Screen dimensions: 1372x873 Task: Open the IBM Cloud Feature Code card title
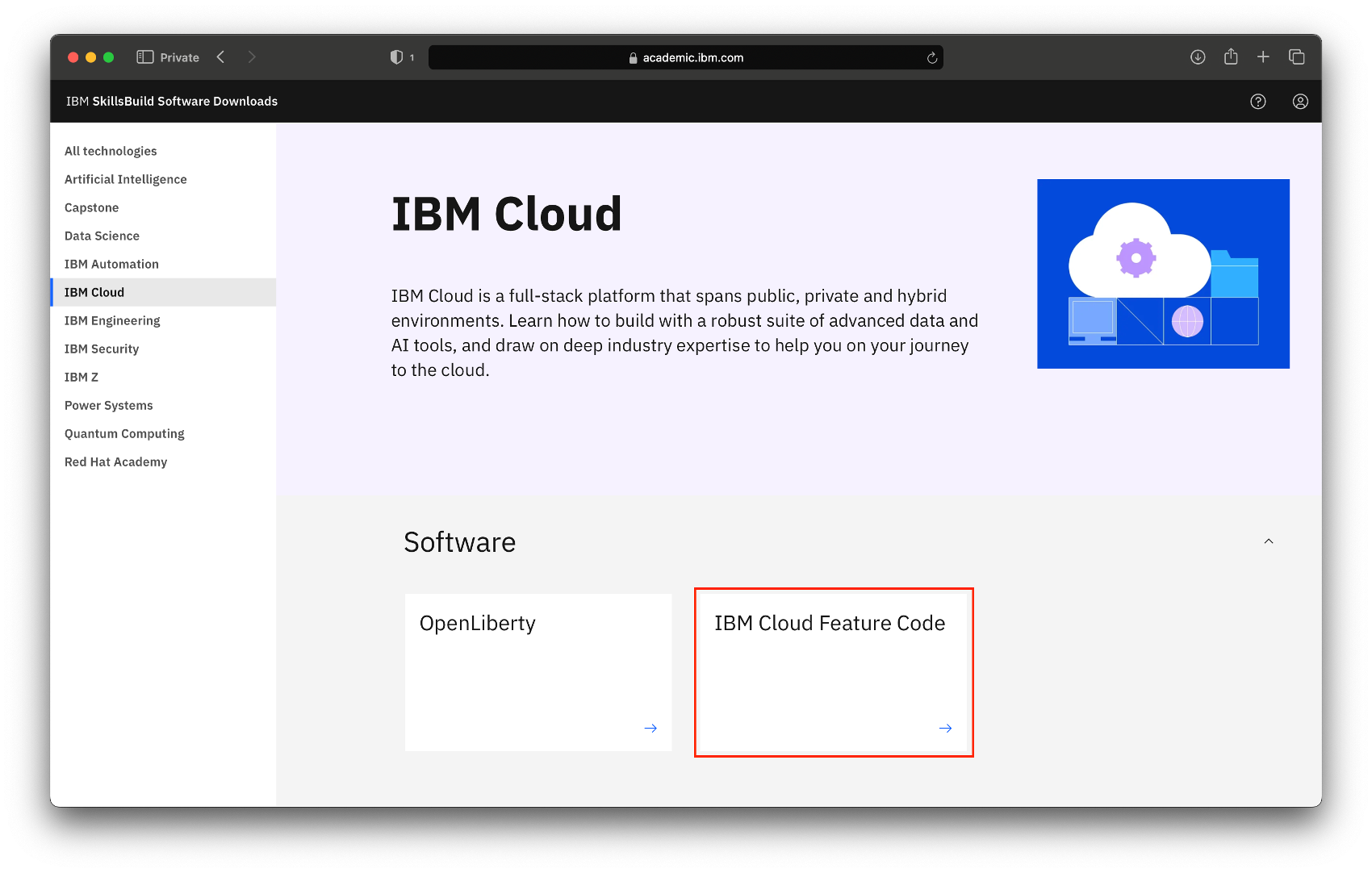coord(830,624)
